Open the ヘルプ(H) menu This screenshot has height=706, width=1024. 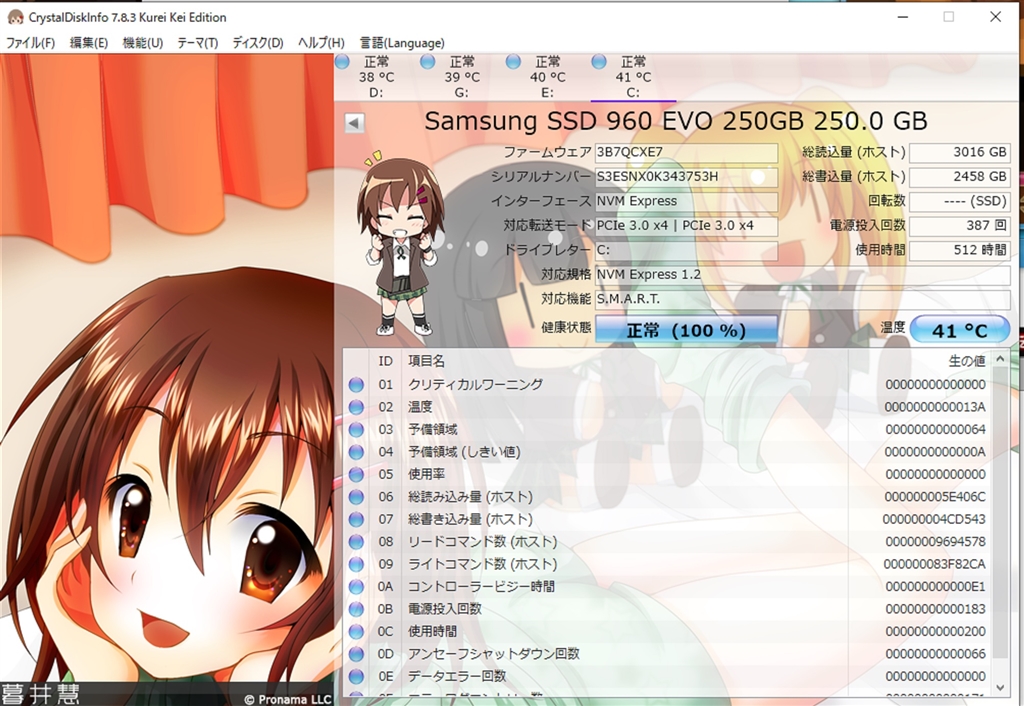tap(321, 42)
